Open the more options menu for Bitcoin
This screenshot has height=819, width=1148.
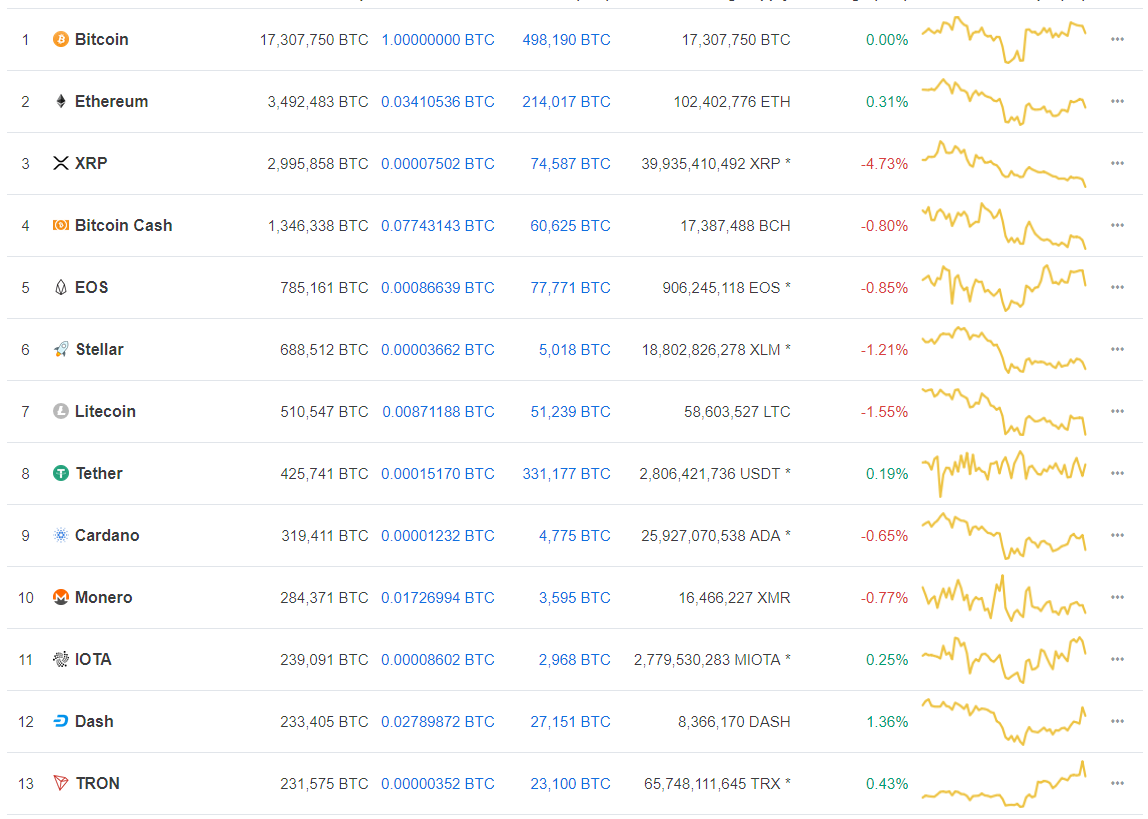point(1117,40)
